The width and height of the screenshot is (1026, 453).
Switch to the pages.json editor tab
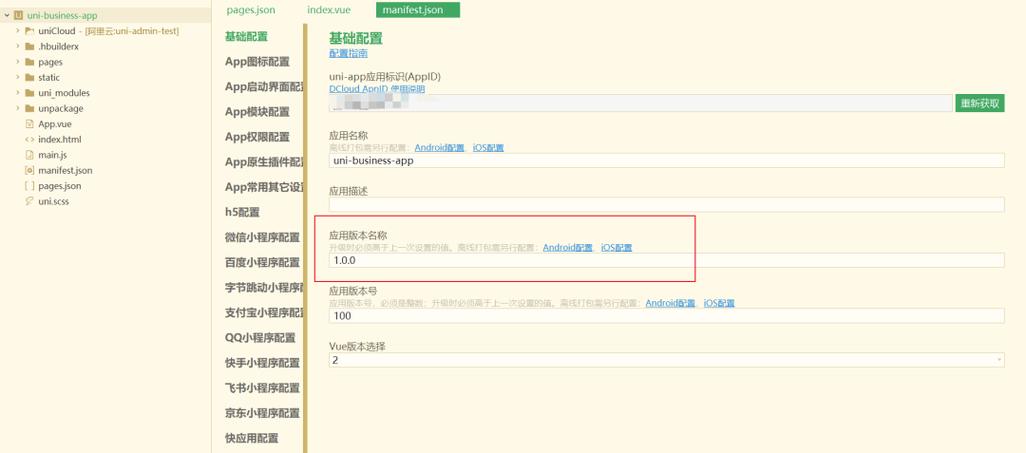[x=251, y=10]
